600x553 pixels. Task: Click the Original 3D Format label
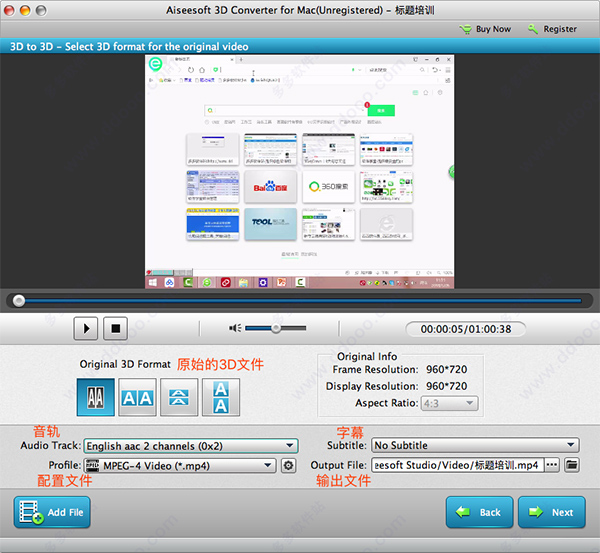click(x=125, y=364)
